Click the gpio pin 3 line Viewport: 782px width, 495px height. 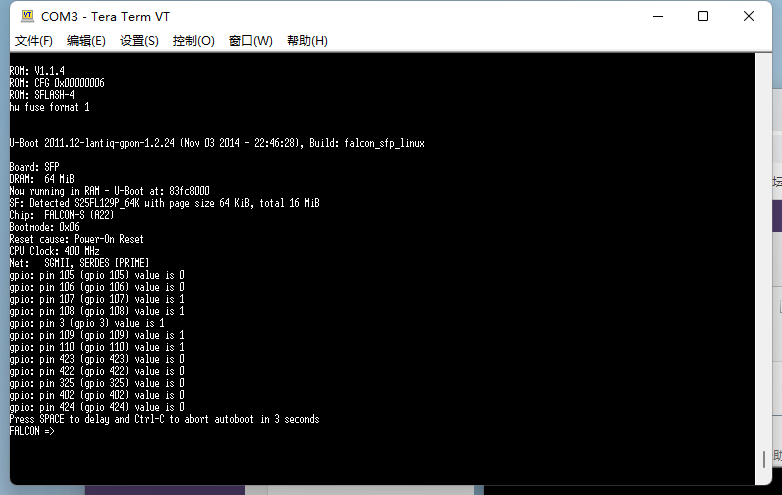click(87, 323)
